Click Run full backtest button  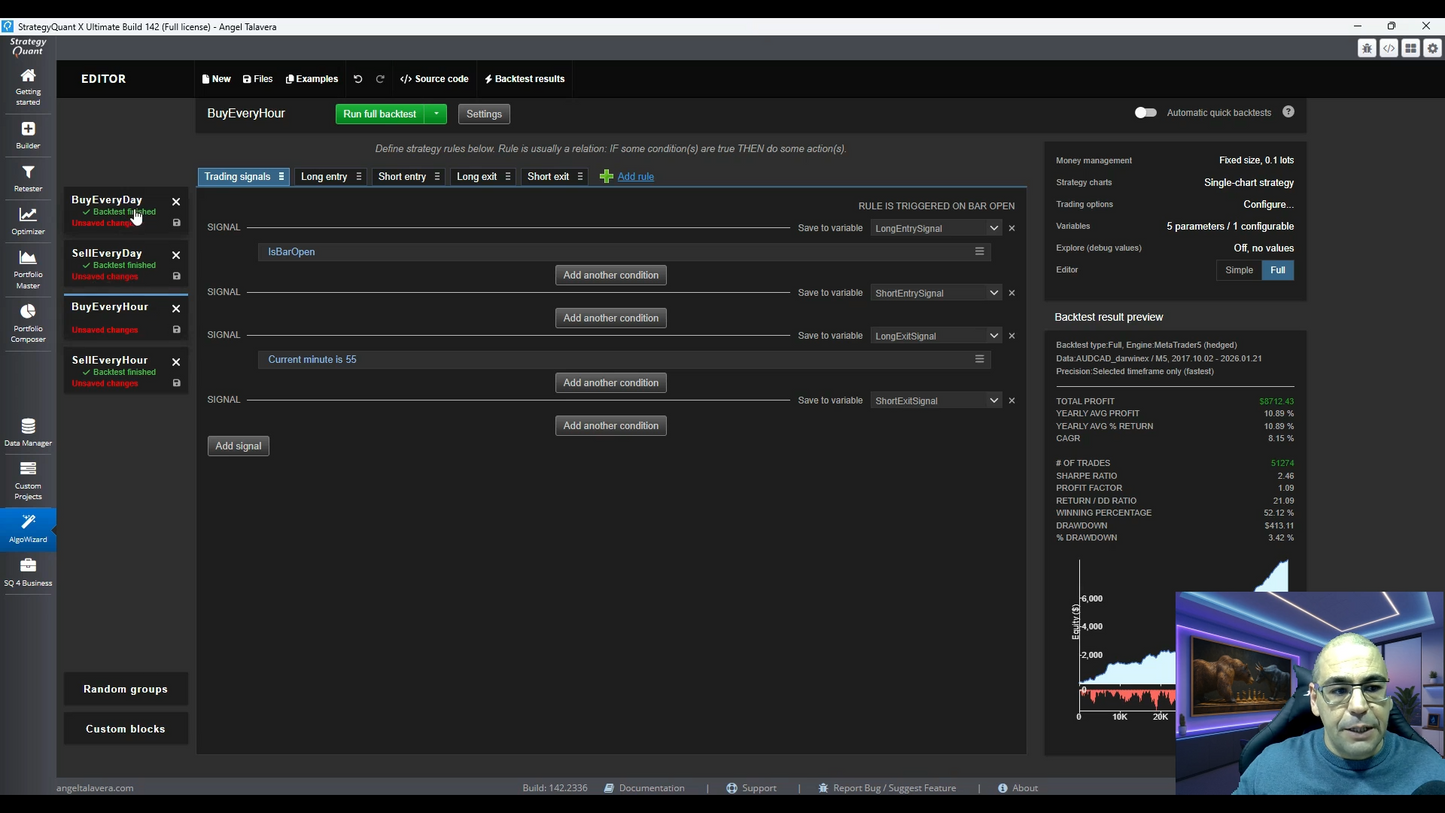(x=380, y=114)
